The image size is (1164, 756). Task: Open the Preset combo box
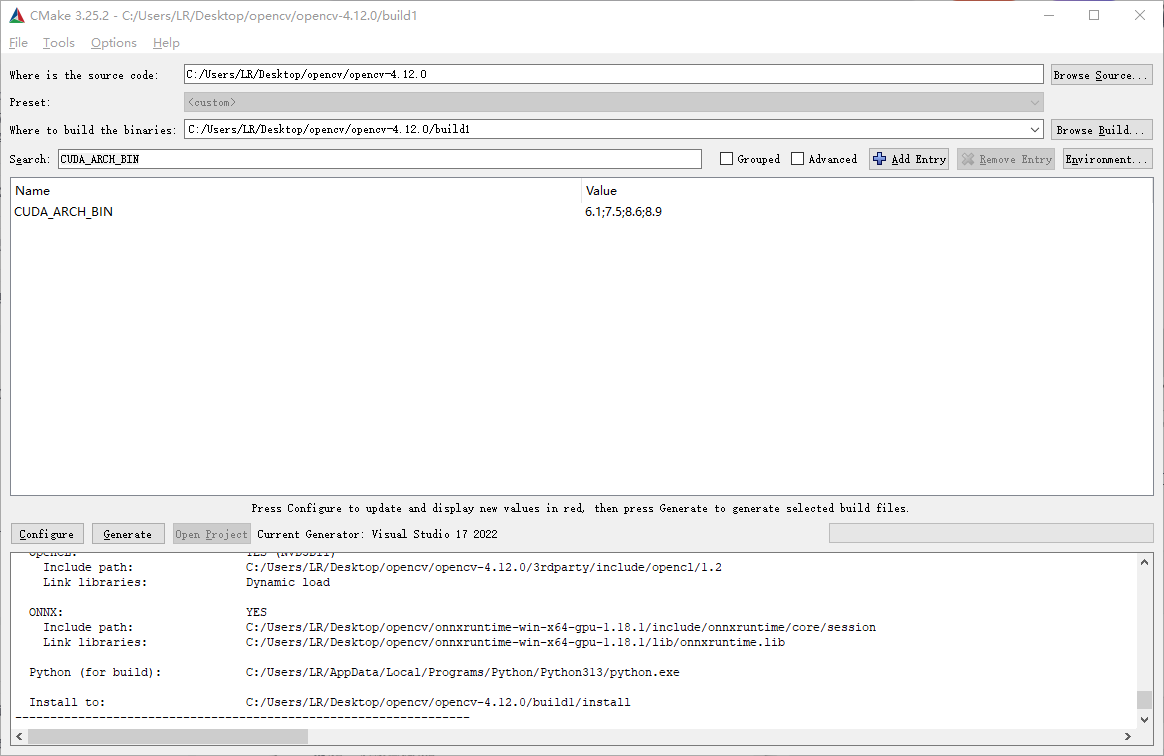[x=614, y=102]
